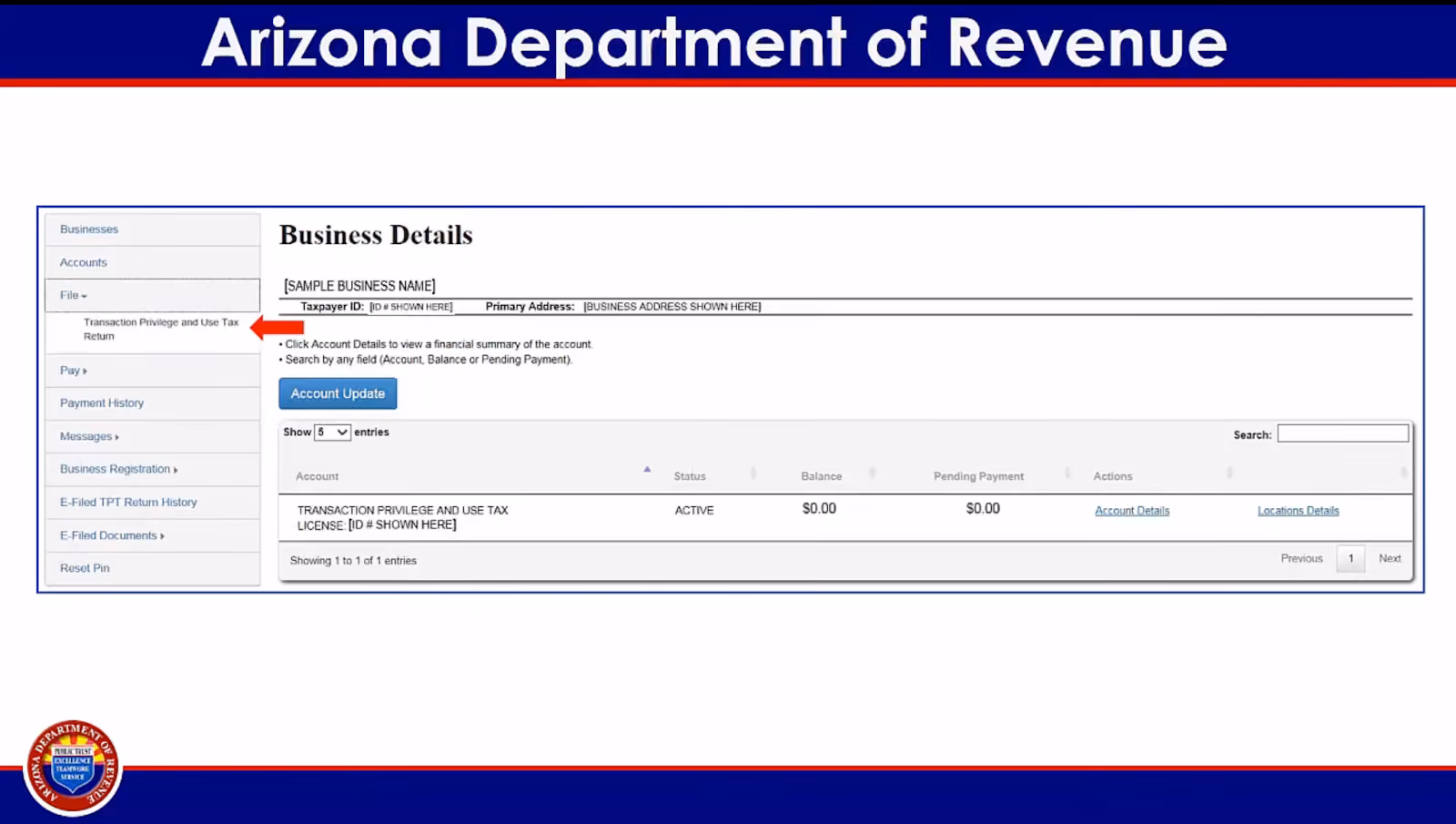Image resolution: width=1456 pixels, height=824 pixels.
Task: Click the $0.00 value under Balance
Action: coord(819,509)
